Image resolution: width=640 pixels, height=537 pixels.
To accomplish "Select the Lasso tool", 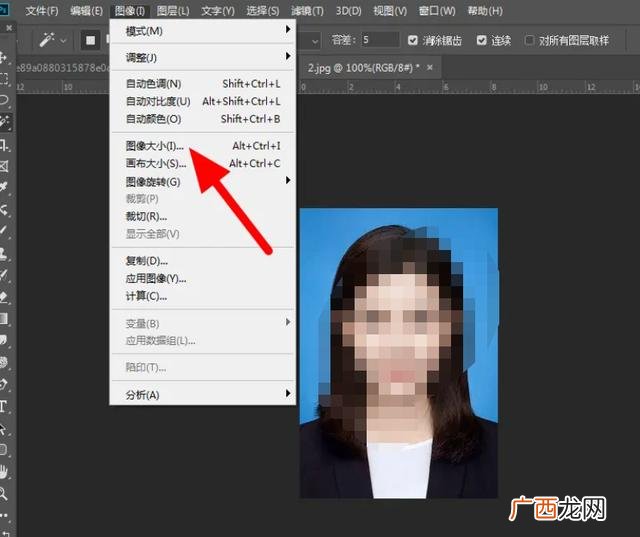I will (4, 100).
